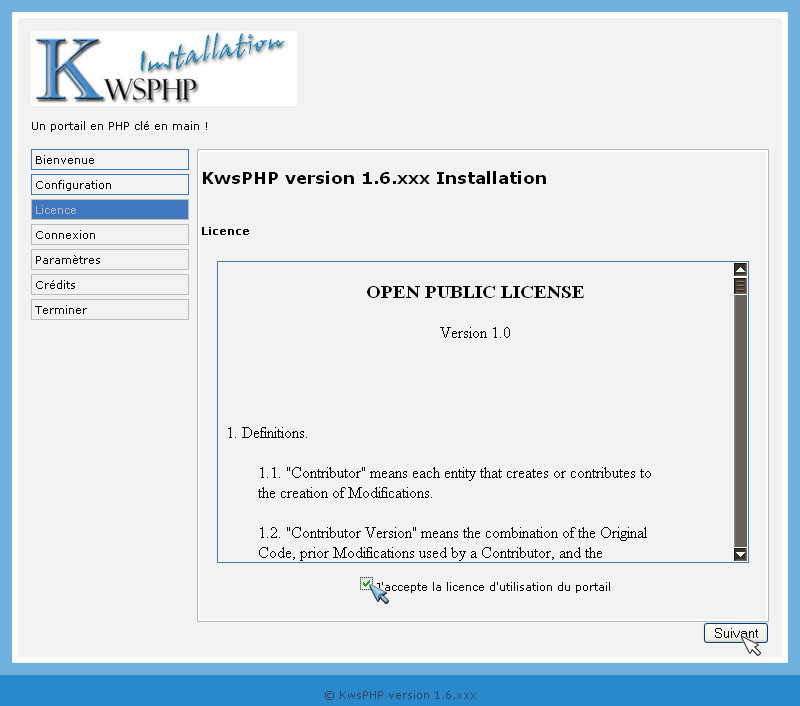Image resolution: width=800 pixels, height=706 pixels.
Task: Go to the Configuration step
Action: click(x=110, y=185)
